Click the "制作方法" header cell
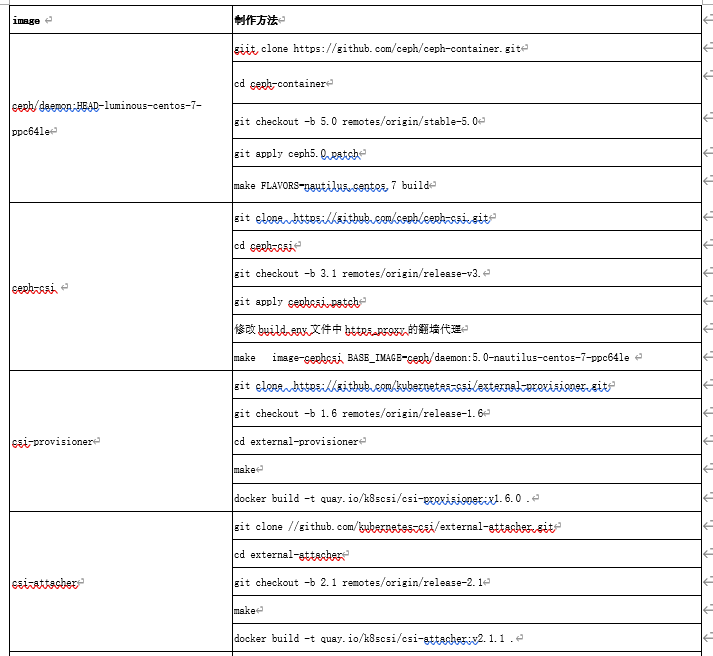Image resolution: width=713 pixels, height=656 pixels. pos(467,20)
